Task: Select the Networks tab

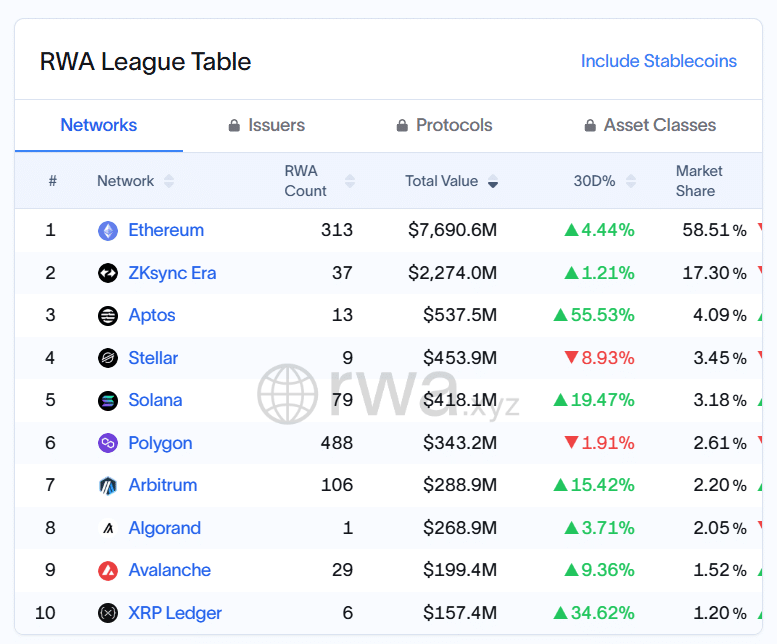Action: (x=99, y=125)
